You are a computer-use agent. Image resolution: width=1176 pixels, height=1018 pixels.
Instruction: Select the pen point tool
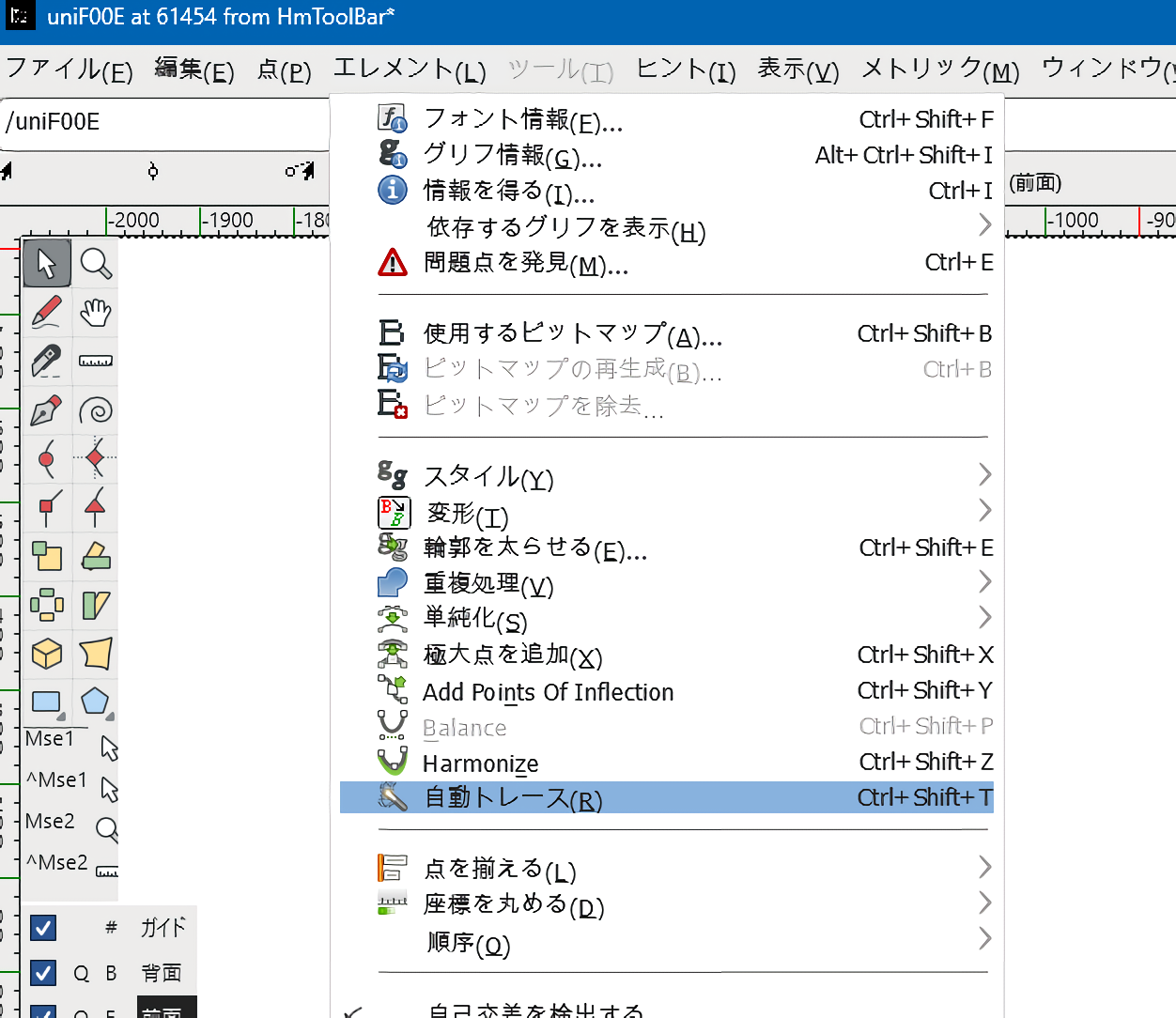46,410
